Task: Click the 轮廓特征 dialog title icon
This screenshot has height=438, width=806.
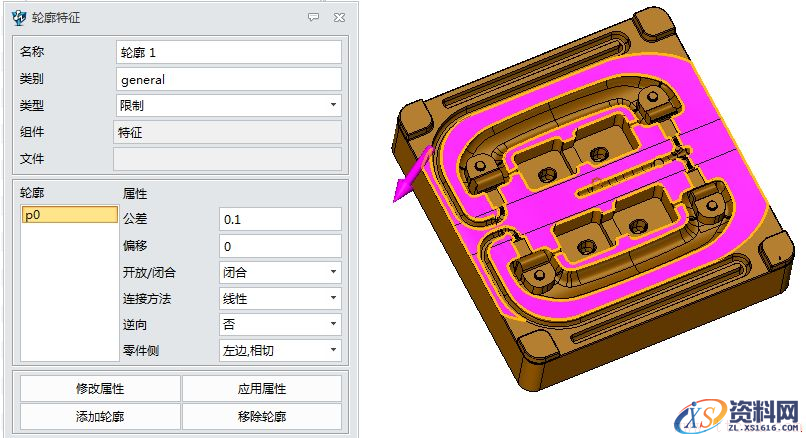Action: click(18, 17)
